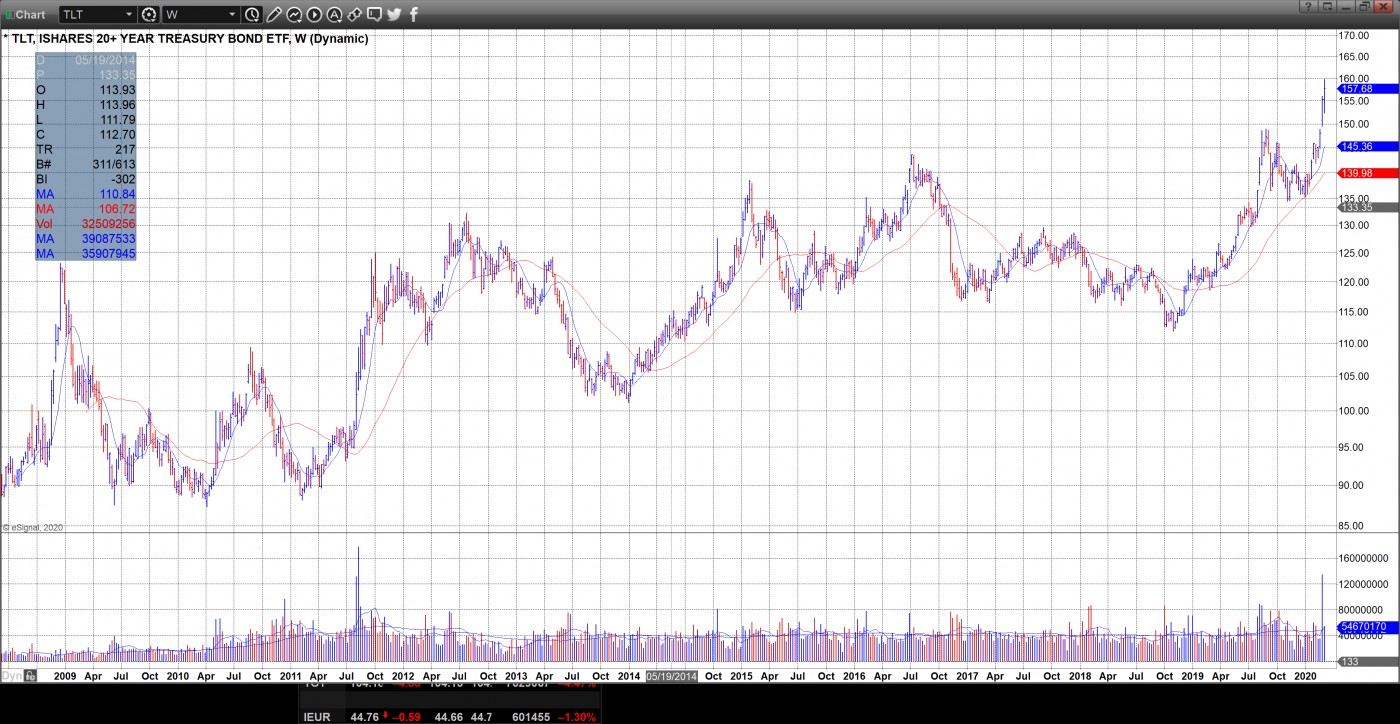
Task: Click the symbol settings gear icon
Action: coord(149,14)
